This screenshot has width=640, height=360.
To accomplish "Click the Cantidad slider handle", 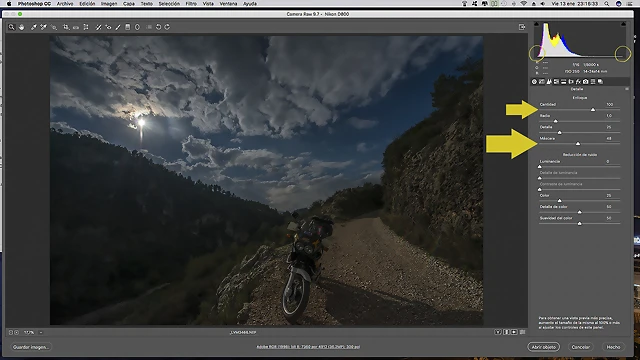I will tap(593, 109).
